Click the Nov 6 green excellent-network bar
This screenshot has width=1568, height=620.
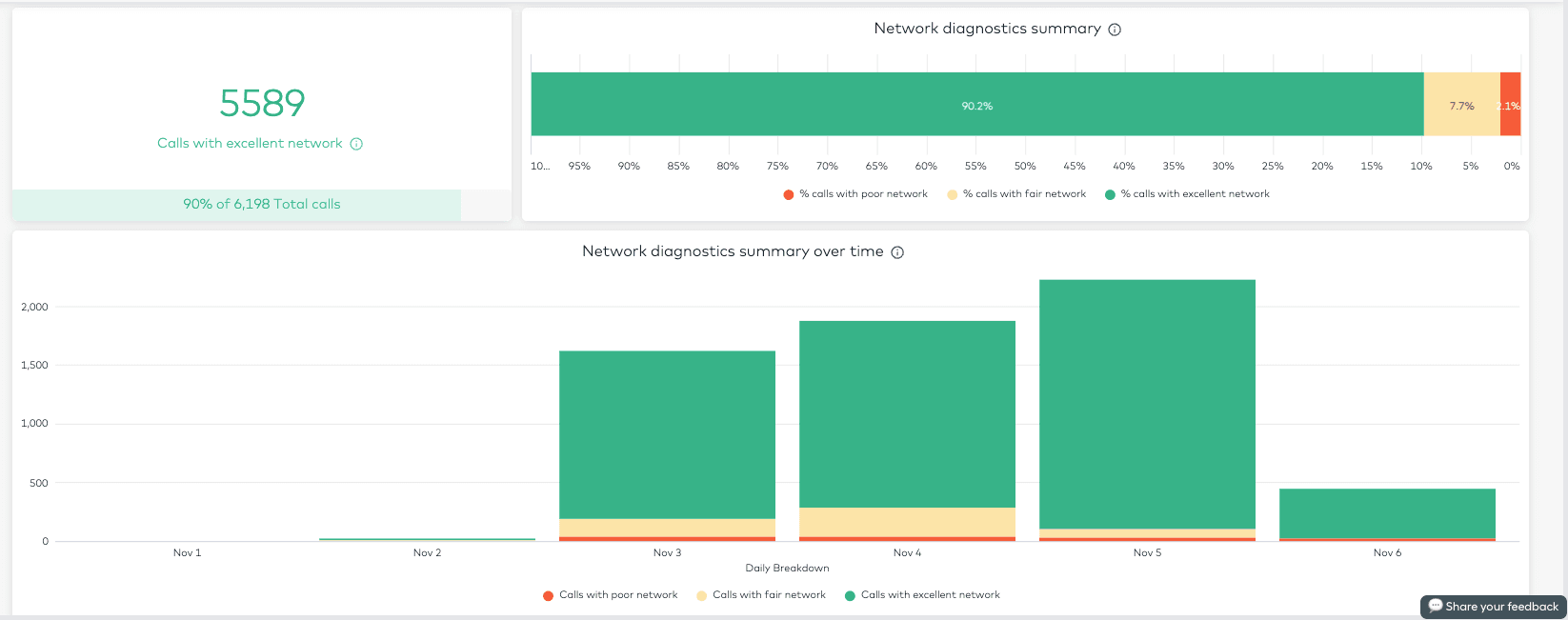point(1387,513)
